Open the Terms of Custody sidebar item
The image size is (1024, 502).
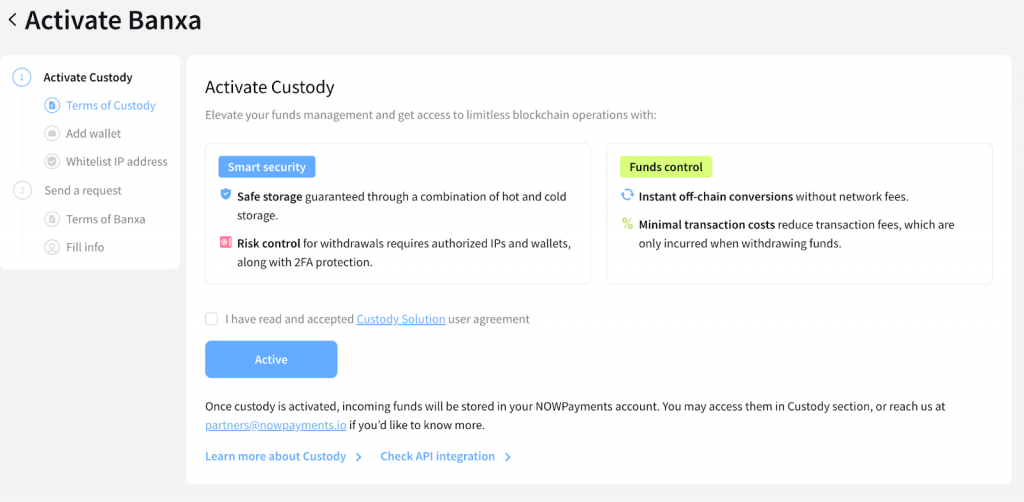click(x=110, y=105)
